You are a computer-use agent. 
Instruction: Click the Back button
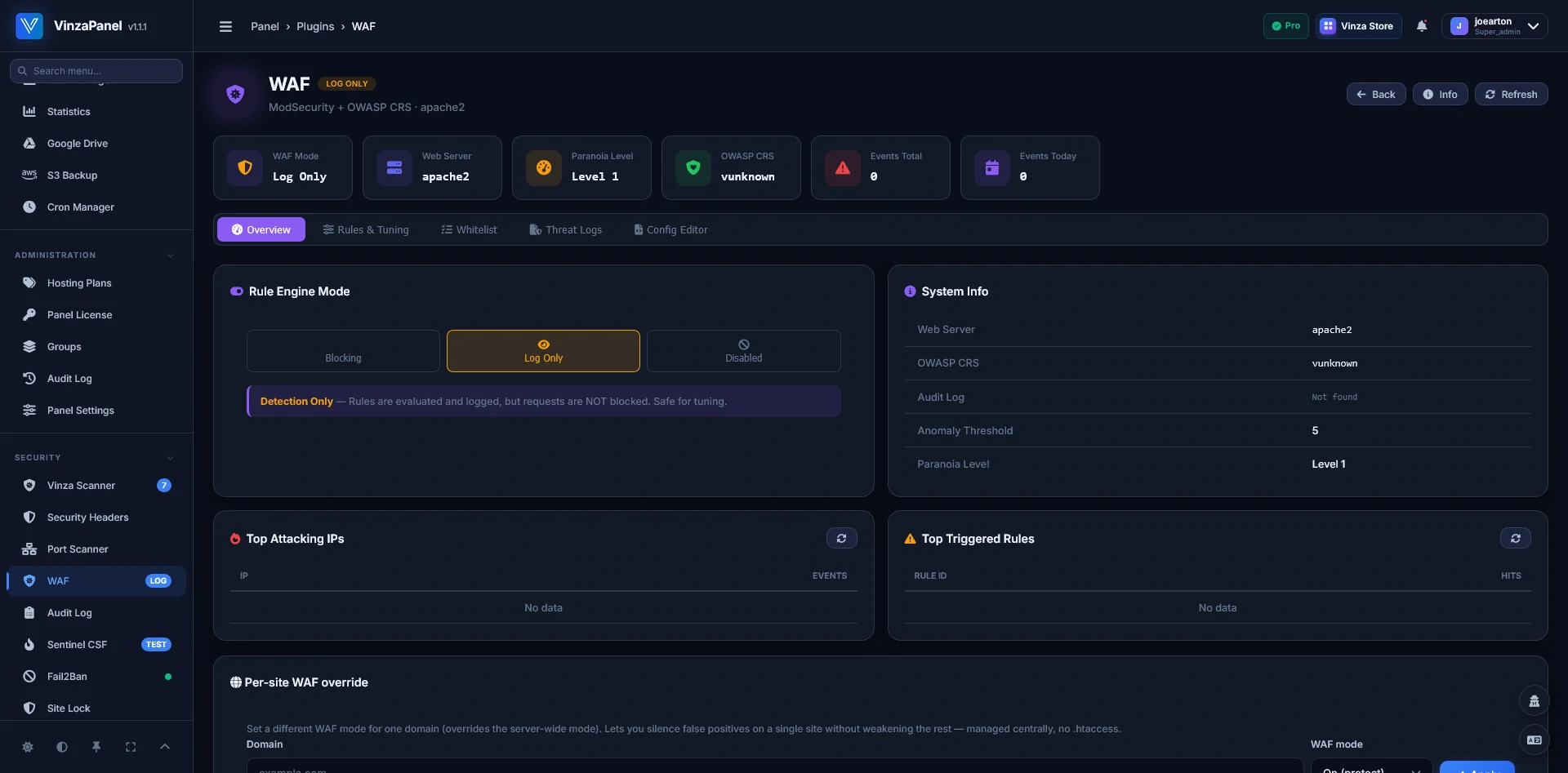point(1376,95)
